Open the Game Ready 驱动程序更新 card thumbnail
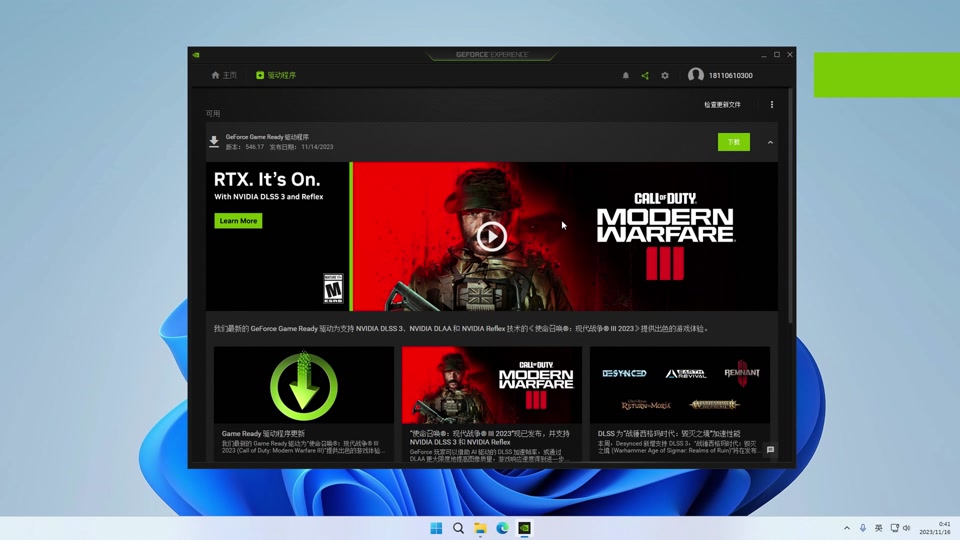 [x=304, y=385]
